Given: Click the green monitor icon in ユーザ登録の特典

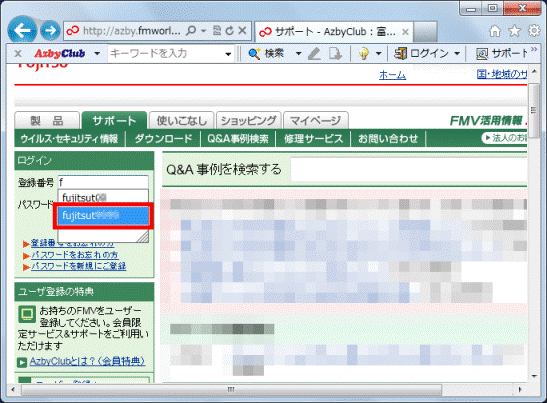Looking at the screenshot, I should [x=27, y=314].
